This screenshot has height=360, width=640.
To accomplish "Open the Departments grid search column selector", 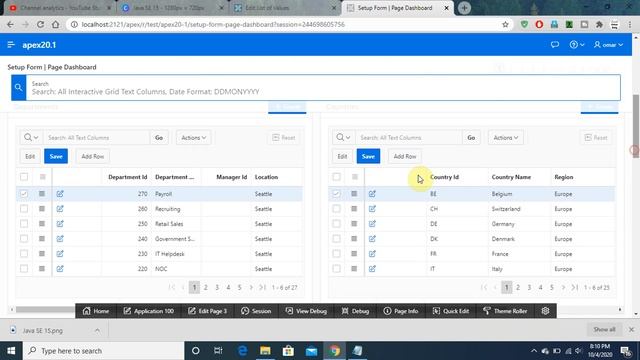I will point(31,138).
